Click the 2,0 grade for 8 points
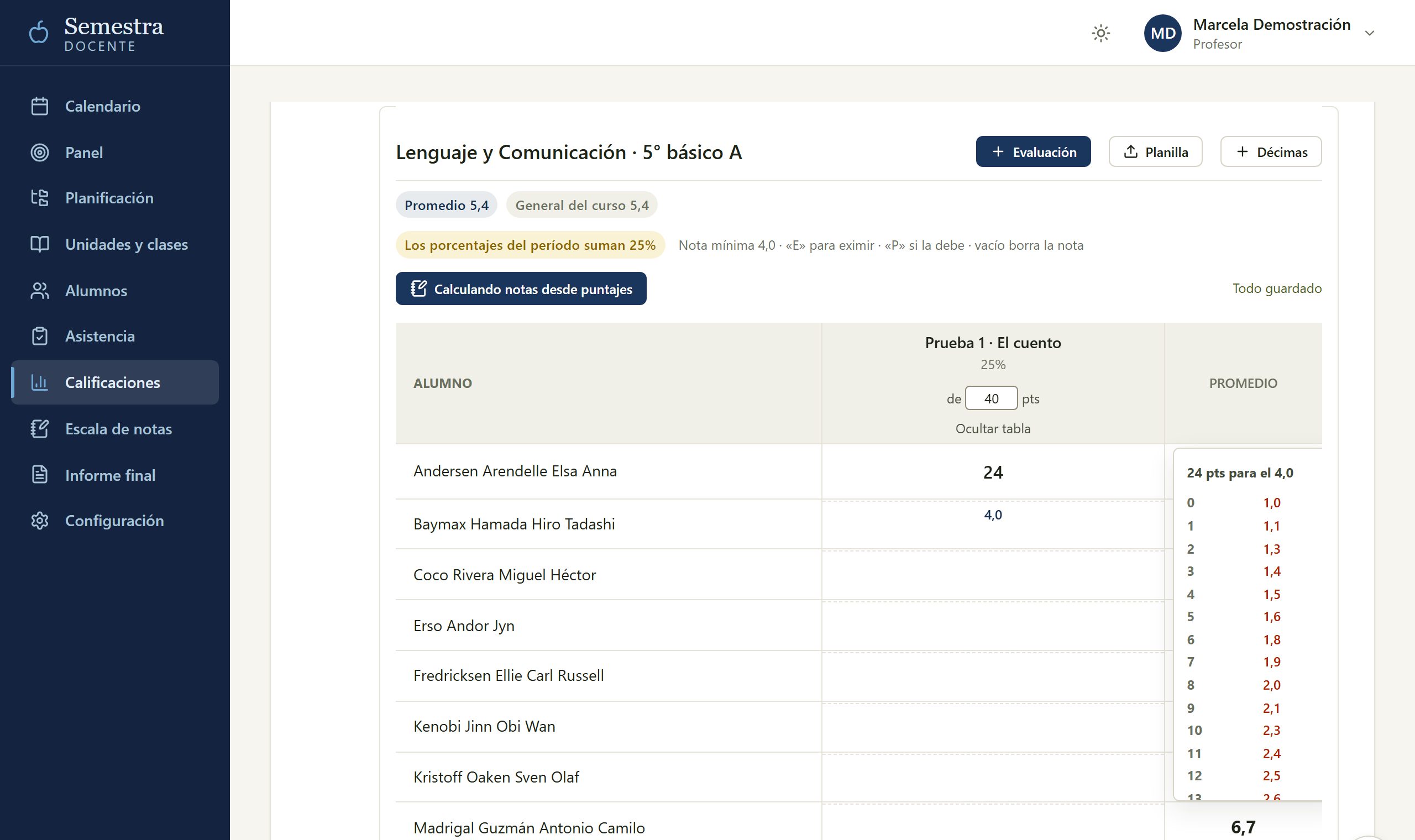Image resolution: width=1415 pixels, height=840 pixels. [x=1271, y=685]
